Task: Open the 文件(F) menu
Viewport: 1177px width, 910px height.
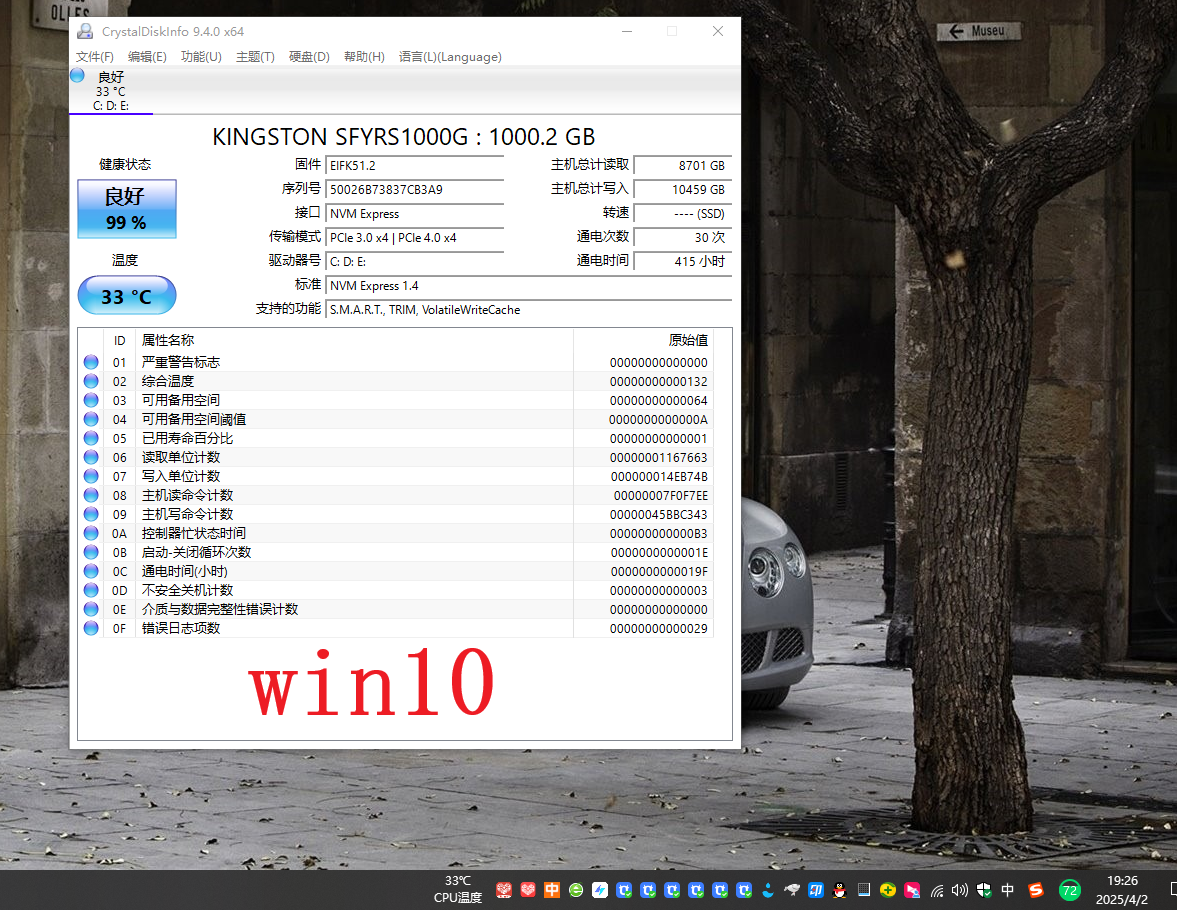Action: click(x=95, y=57)
